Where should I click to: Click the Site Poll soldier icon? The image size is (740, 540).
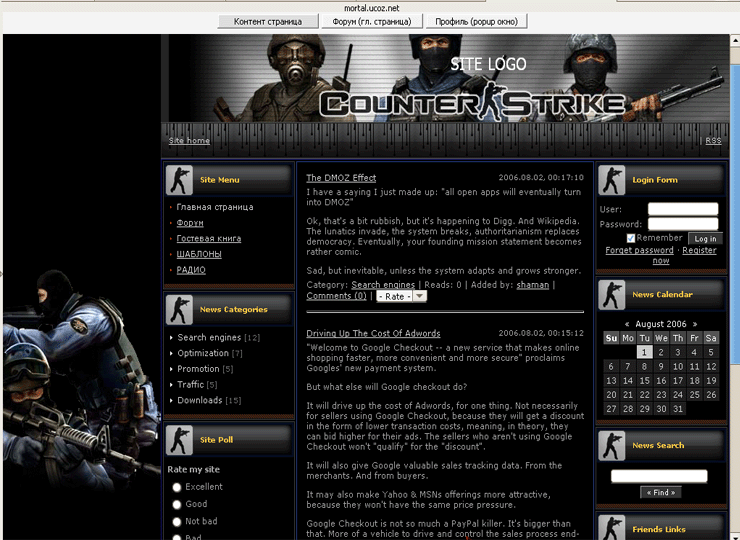pyautogui.click(x=179, y=440)
